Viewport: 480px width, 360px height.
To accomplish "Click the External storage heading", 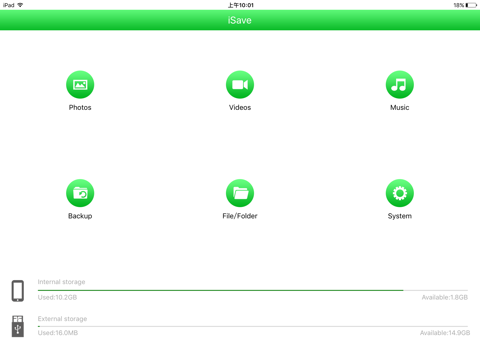I will tap(62, 319).
